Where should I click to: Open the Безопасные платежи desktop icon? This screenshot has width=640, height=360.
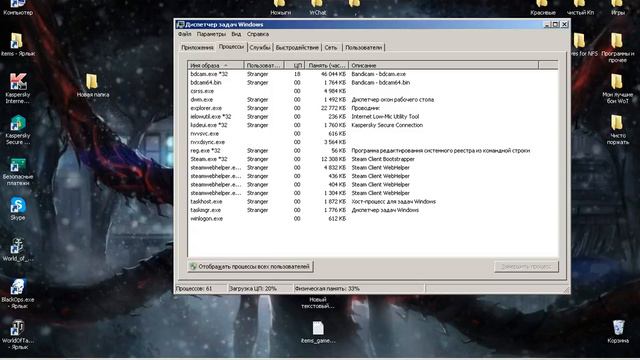18,165
